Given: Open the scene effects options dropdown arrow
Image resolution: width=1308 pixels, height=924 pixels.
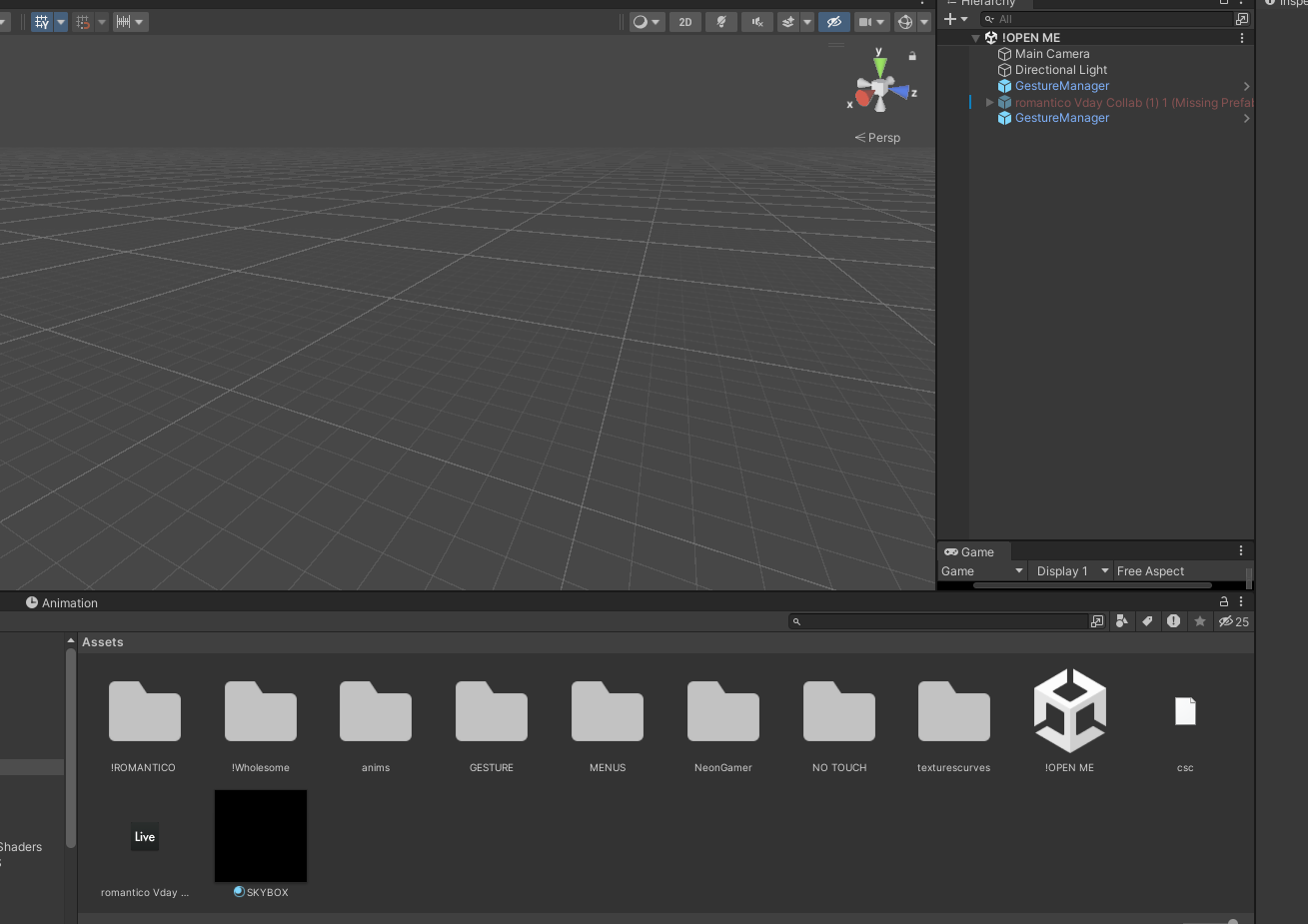Looking at the screenshot, I should [x=807, y=22].
